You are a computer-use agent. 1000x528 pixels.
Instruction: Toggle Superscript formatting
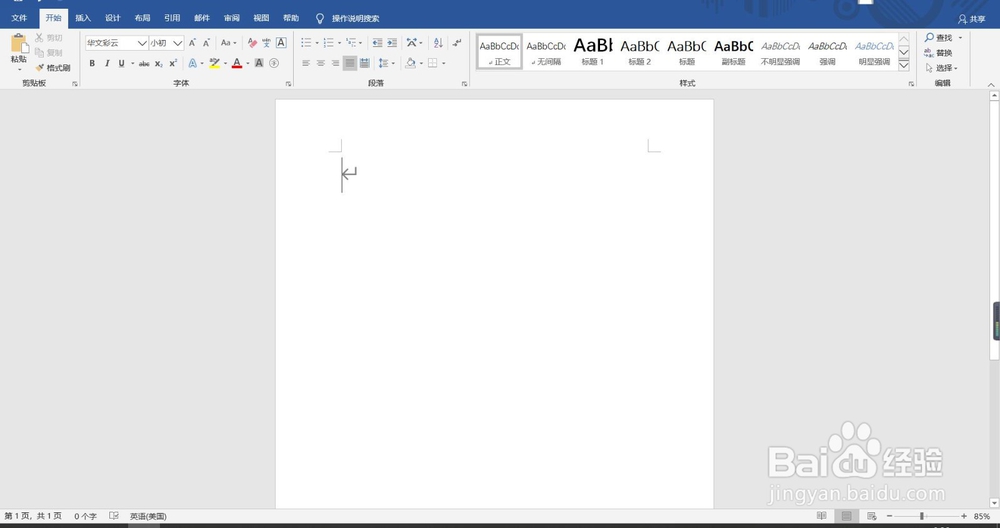(x=173, y=63)
